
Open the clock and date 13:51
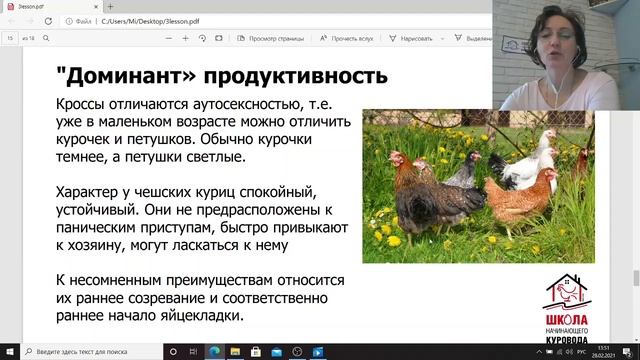point(604,351)
